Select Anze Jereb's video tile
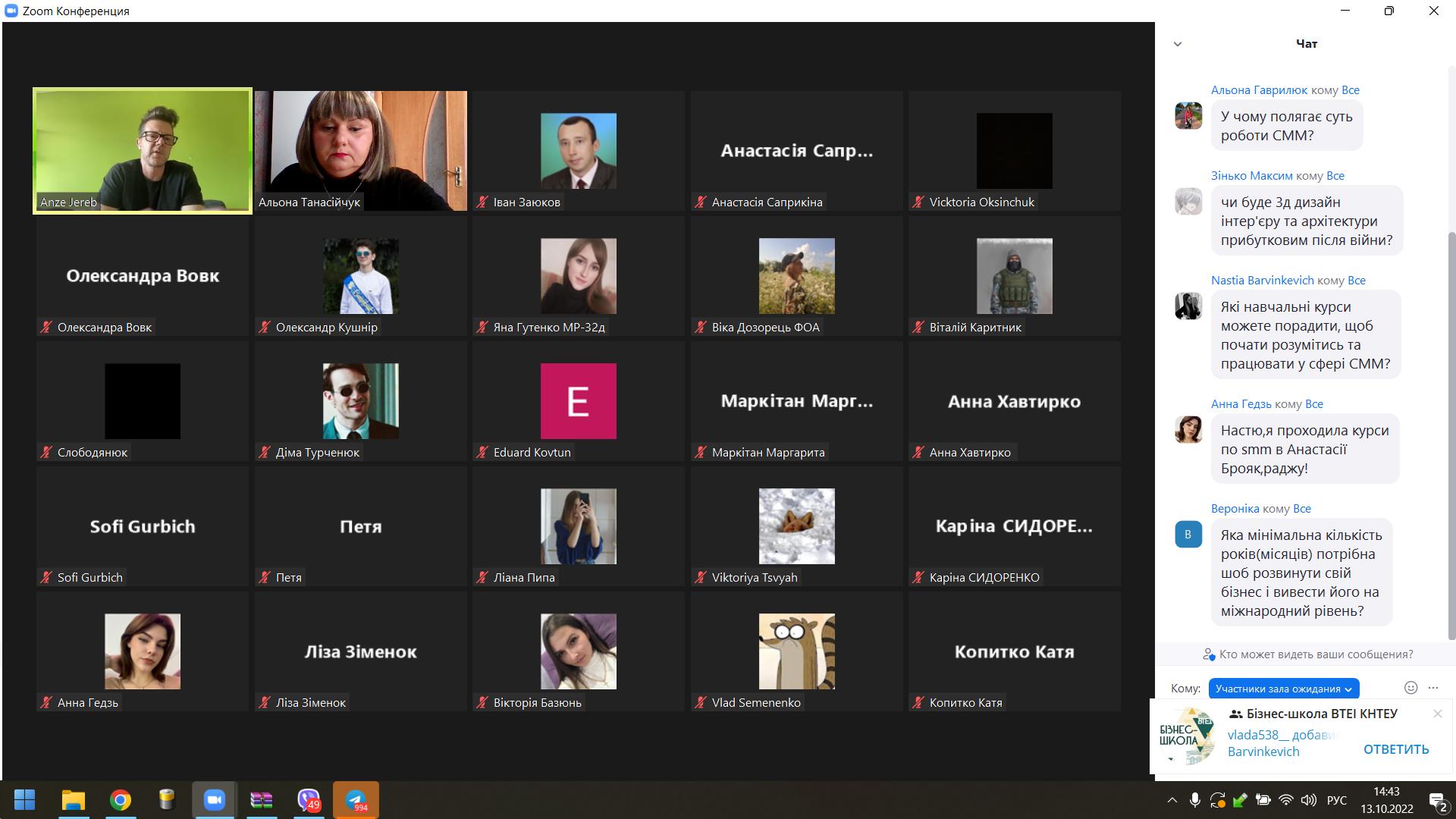Viewport: 1456px width, 819px height. [143, 150]
